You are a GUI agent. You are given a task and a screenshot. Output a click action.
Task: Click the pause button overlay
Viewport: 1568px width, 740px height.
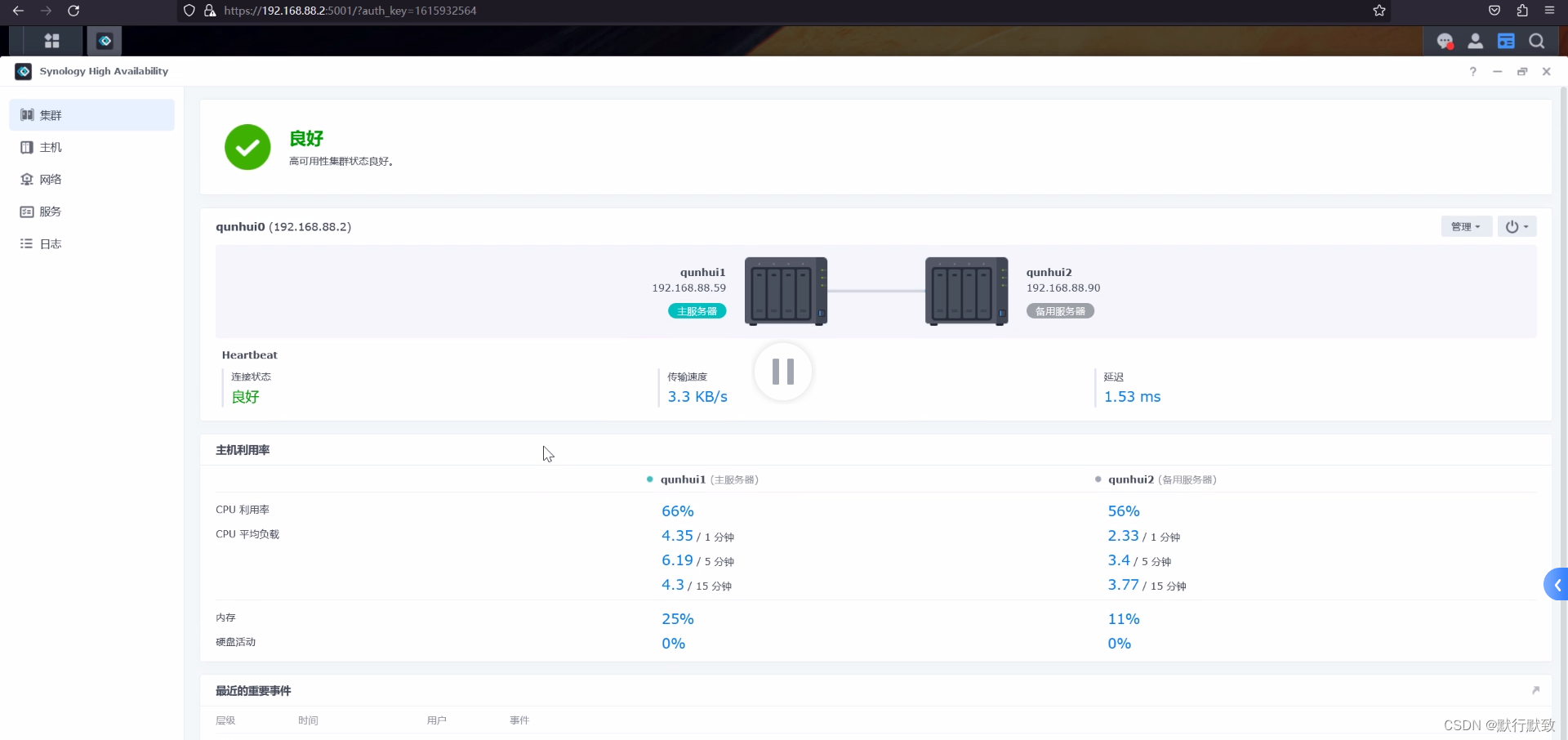pos(782,372)
